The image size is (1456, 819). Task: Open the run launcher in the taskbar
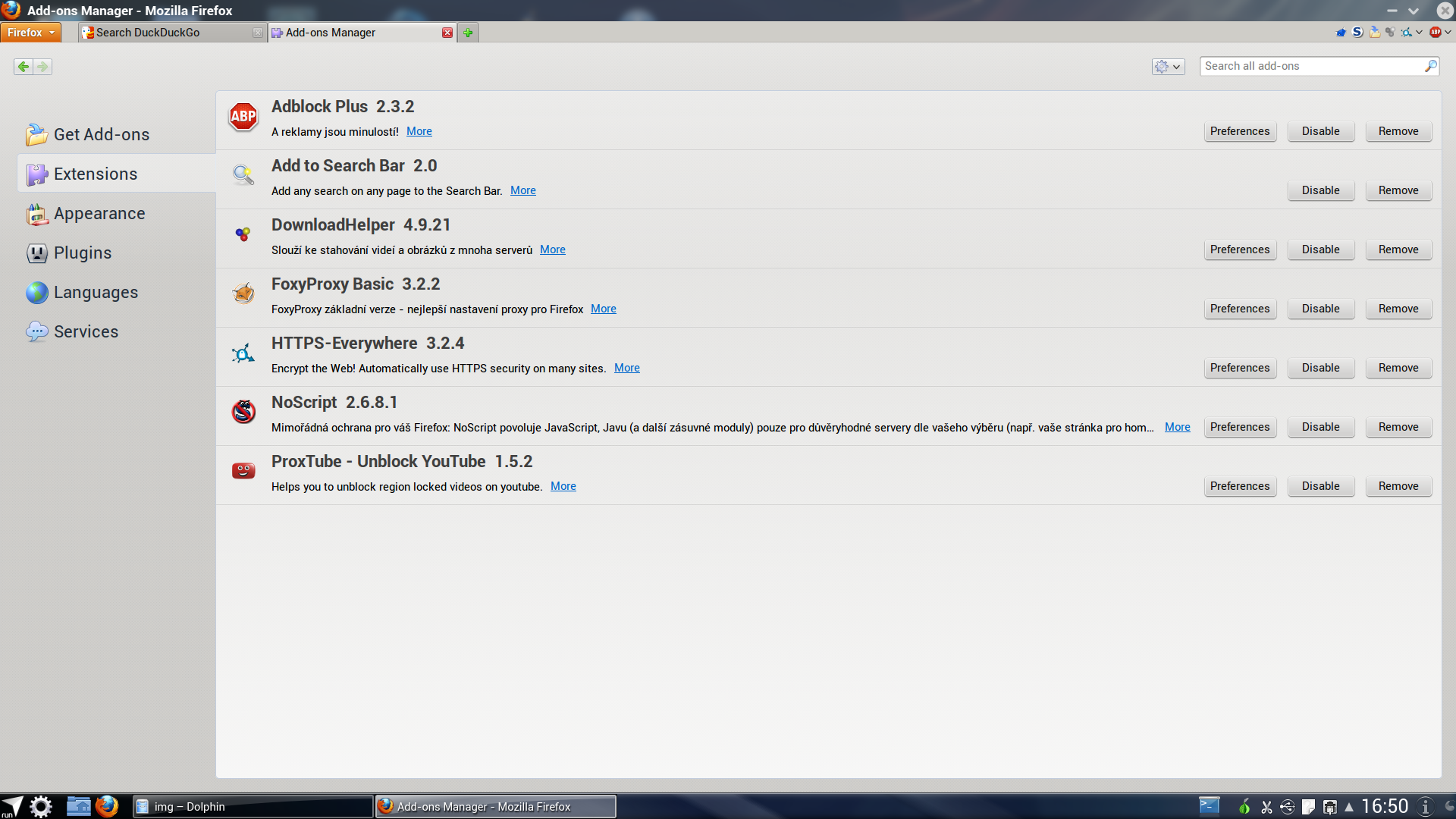[x=12, y=806]
